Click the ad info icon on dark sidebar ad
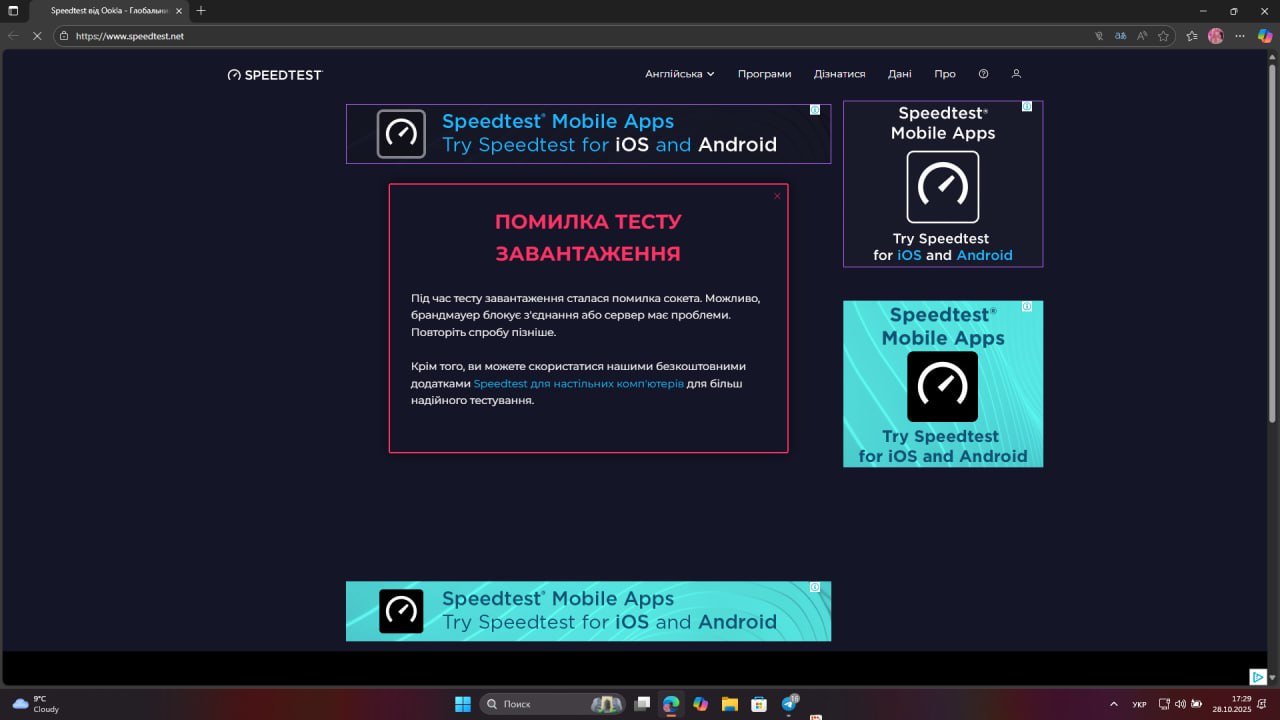 click(1027, 107)
